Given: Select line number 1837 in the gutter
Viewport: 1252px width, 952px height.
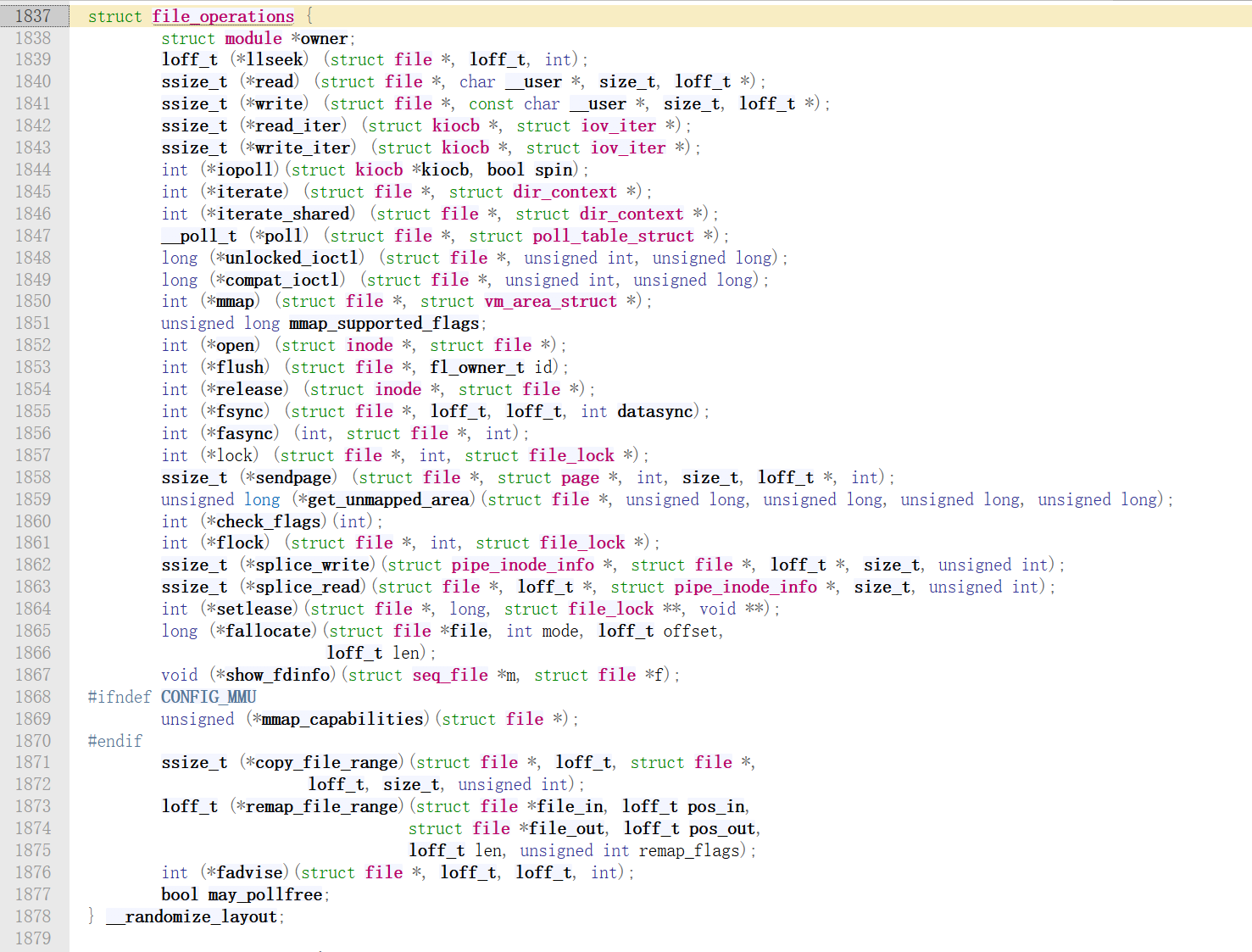Looking at the screenshot, I should pos(33,16).
